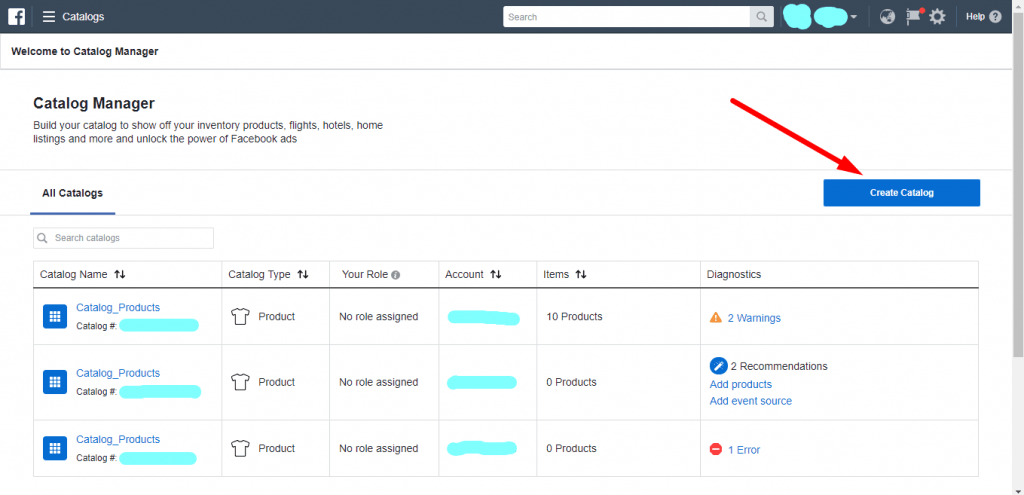Viewport: 1024px width, 495px height.
Task: Expand the account dropdown arrow in top bar
Action: 854,18
